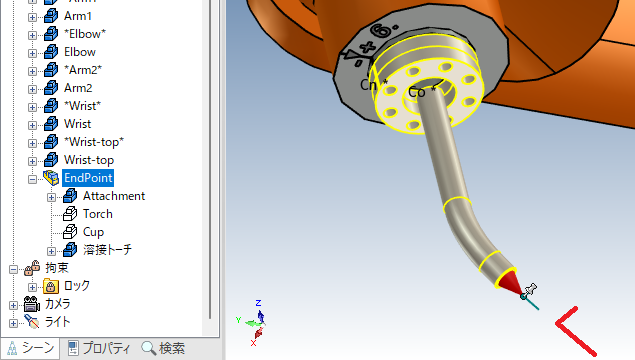Expand the *Wrist-top* tree node
635x360 pixels.
32,143
